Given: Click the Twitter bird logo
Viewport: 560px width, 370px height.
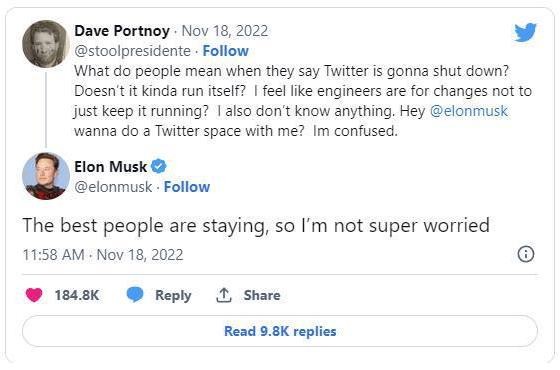Looking at the screenshot, I should (525, 32).
